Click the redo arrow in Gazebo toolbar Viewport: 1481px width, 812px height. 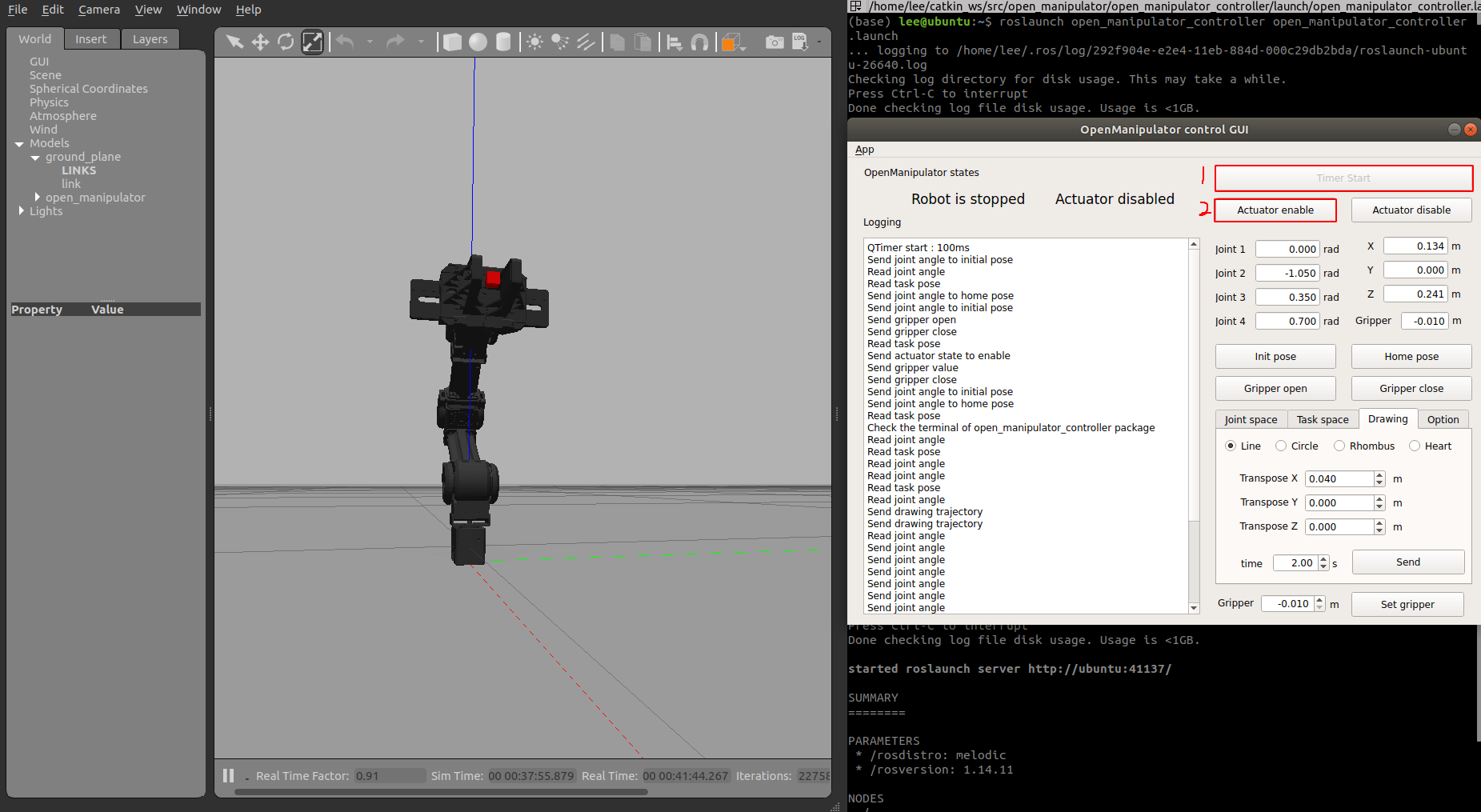tap(395, 42)
